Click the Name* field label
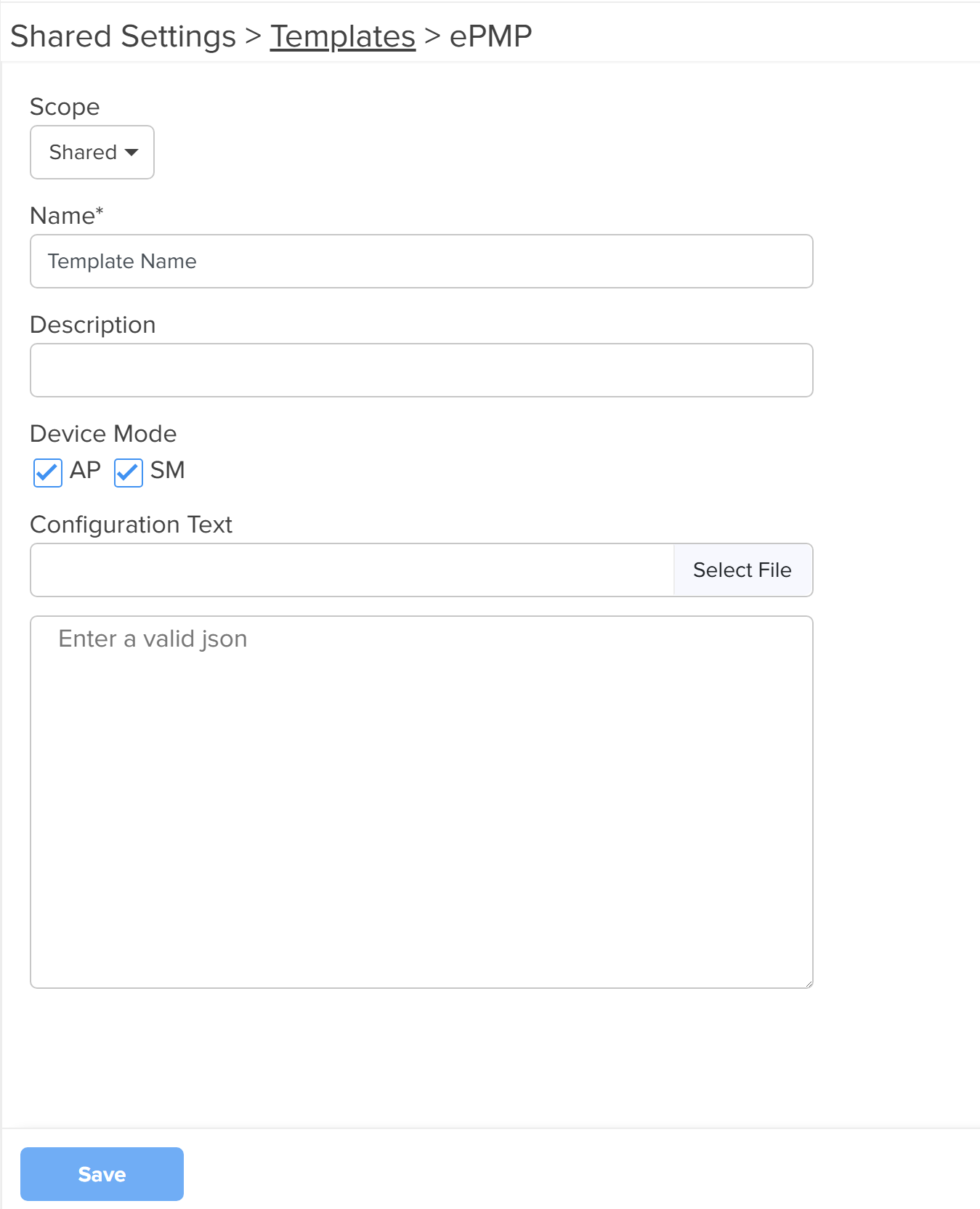This screenshot has width=980, height=1209. click(x=67, y=216)
